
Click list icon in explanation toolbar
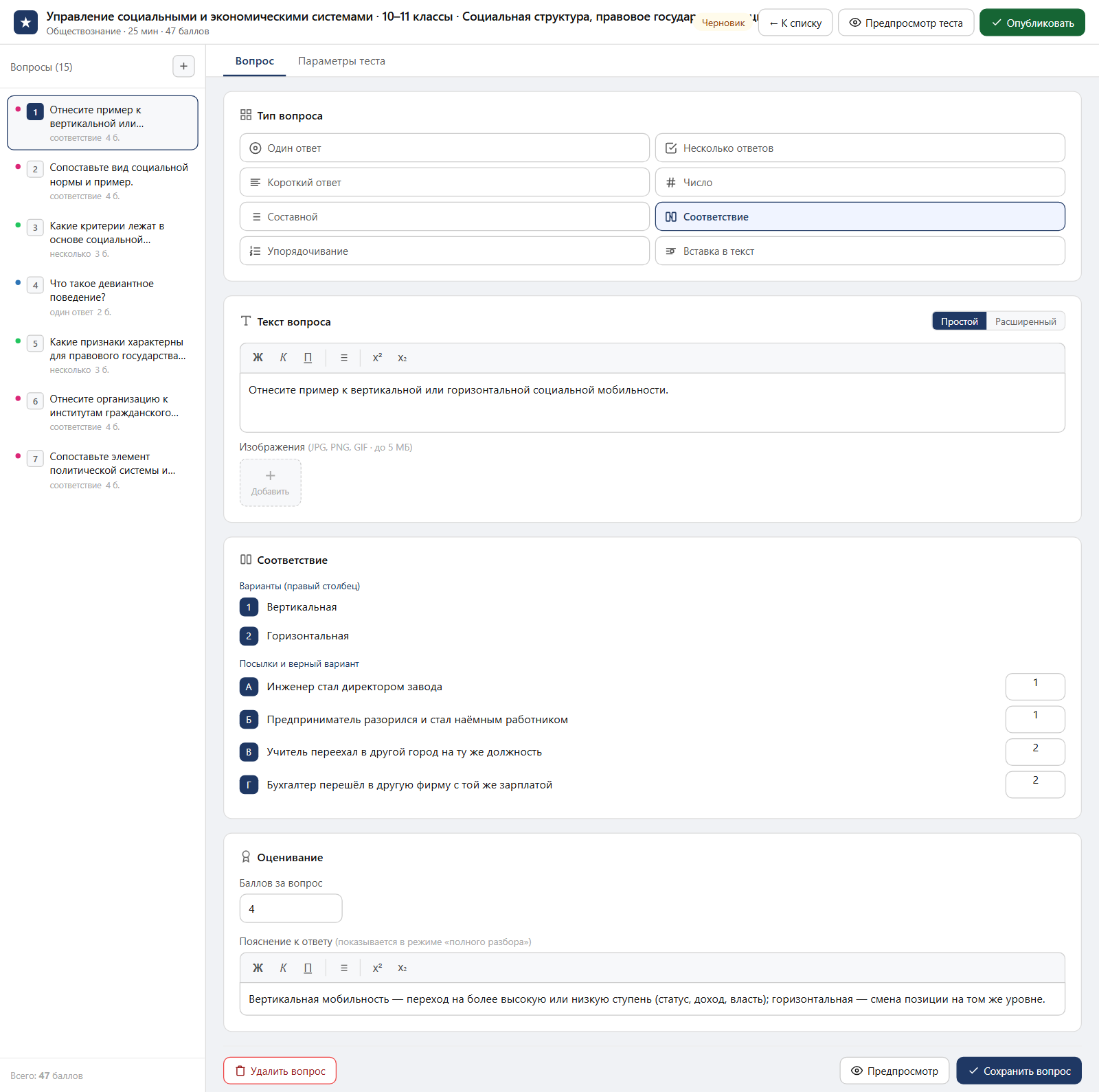[x=344, y=968]
